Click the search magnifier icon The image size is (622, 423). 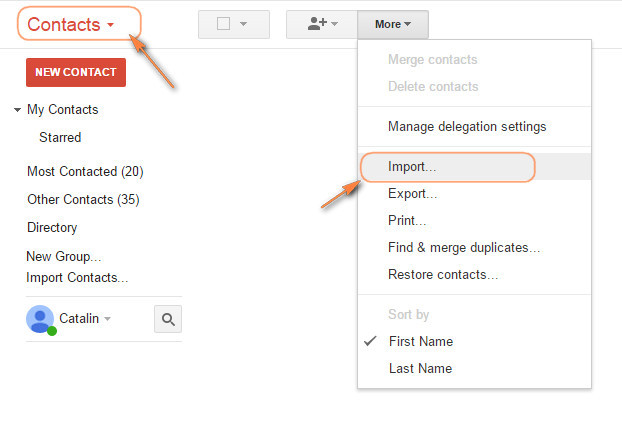pos(168,319)
